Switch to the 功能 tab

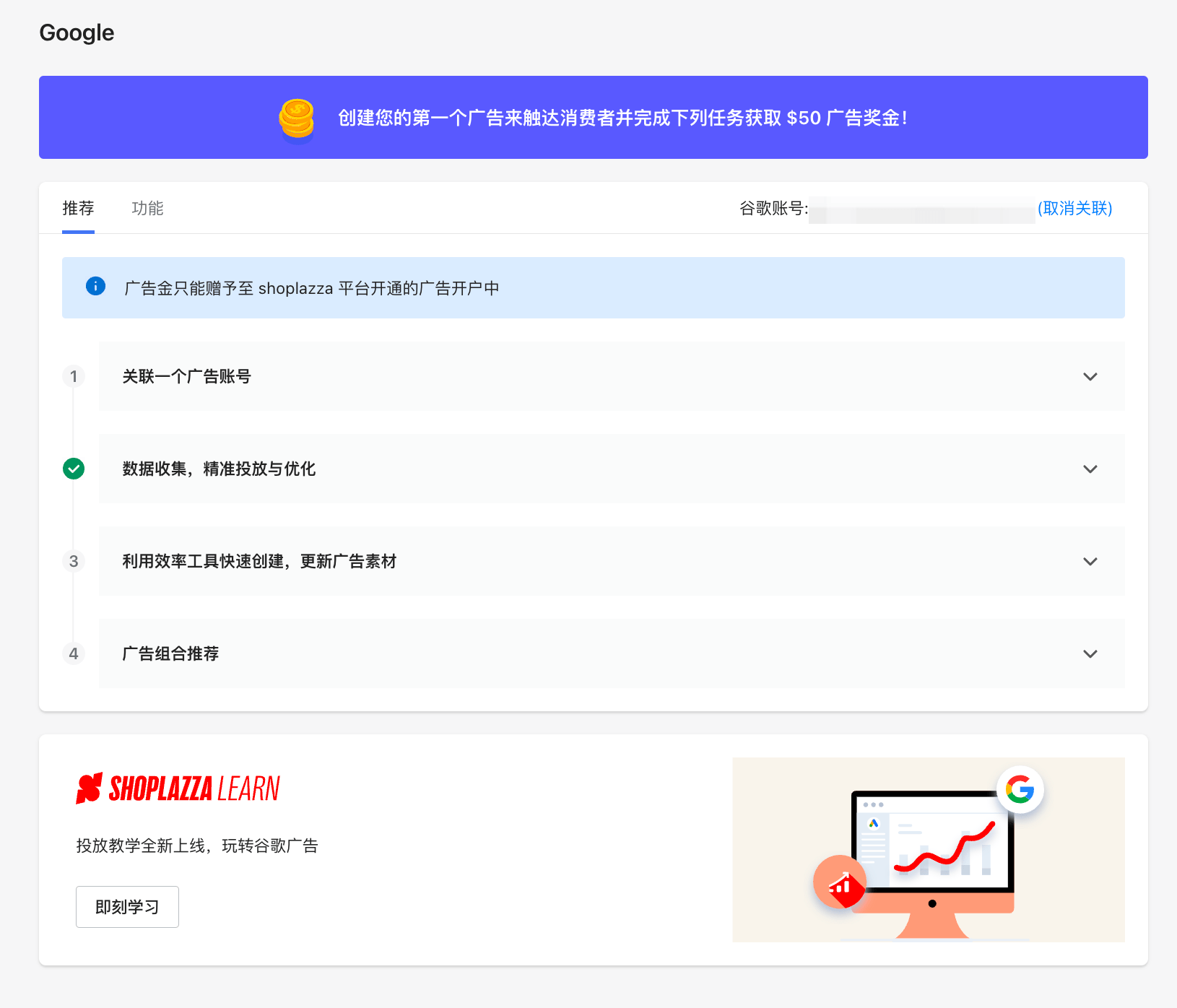click(147, 208)
